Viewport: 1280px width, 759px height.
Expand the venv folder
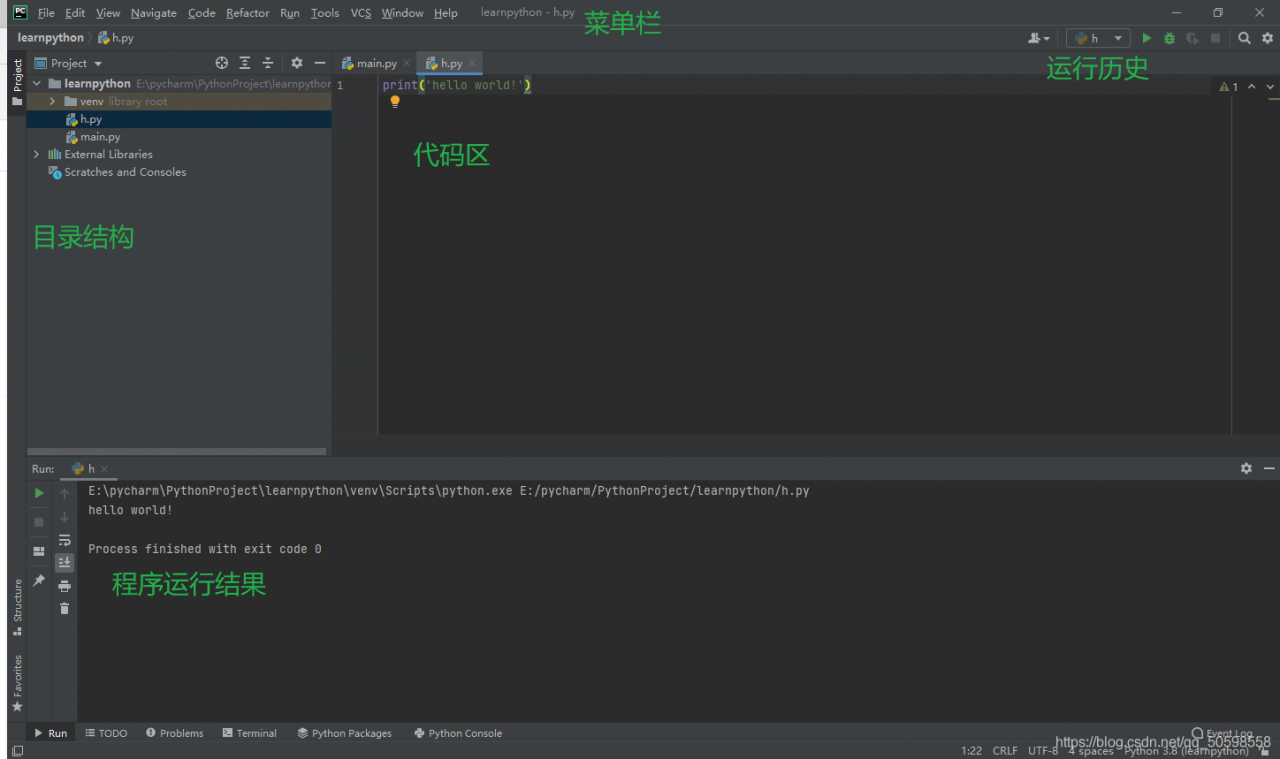click(x=52, y=102)
